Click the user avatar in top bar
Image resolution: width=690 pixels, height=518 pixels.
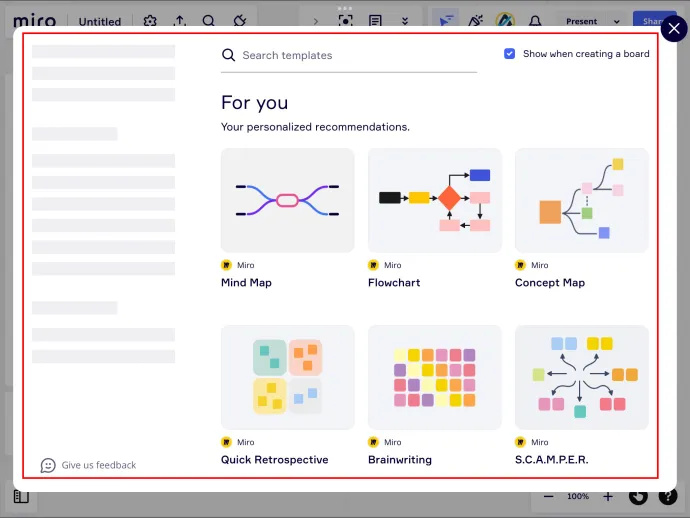505,20
